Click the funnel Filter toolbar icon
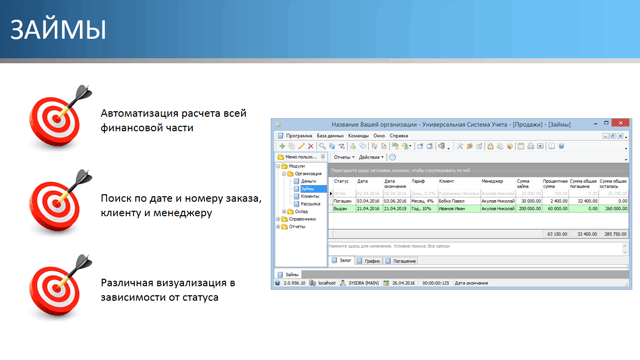Screen dimensions: 640x360 (342, 146)
